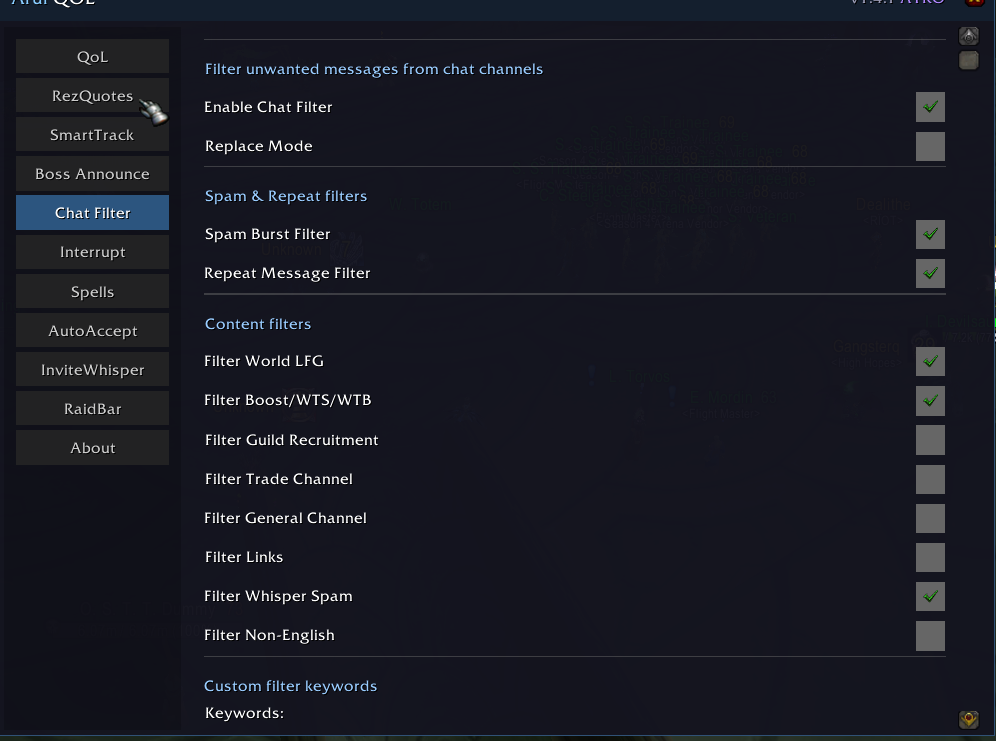Switch to the RezQuotes tab
Screen dimensions: 996x741
(92, 96)
